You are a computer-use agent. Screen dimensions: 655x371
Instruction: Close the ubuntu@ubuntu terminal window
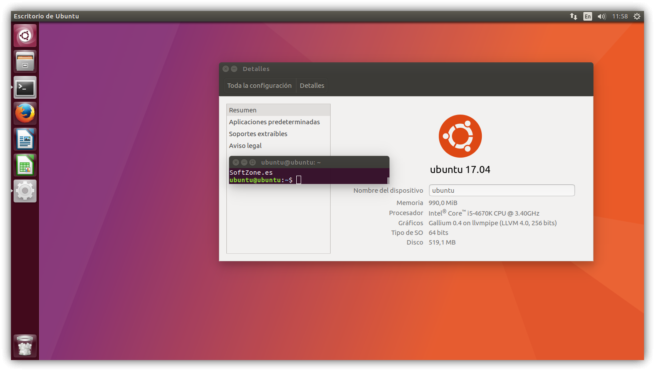[x=236, y=162]
